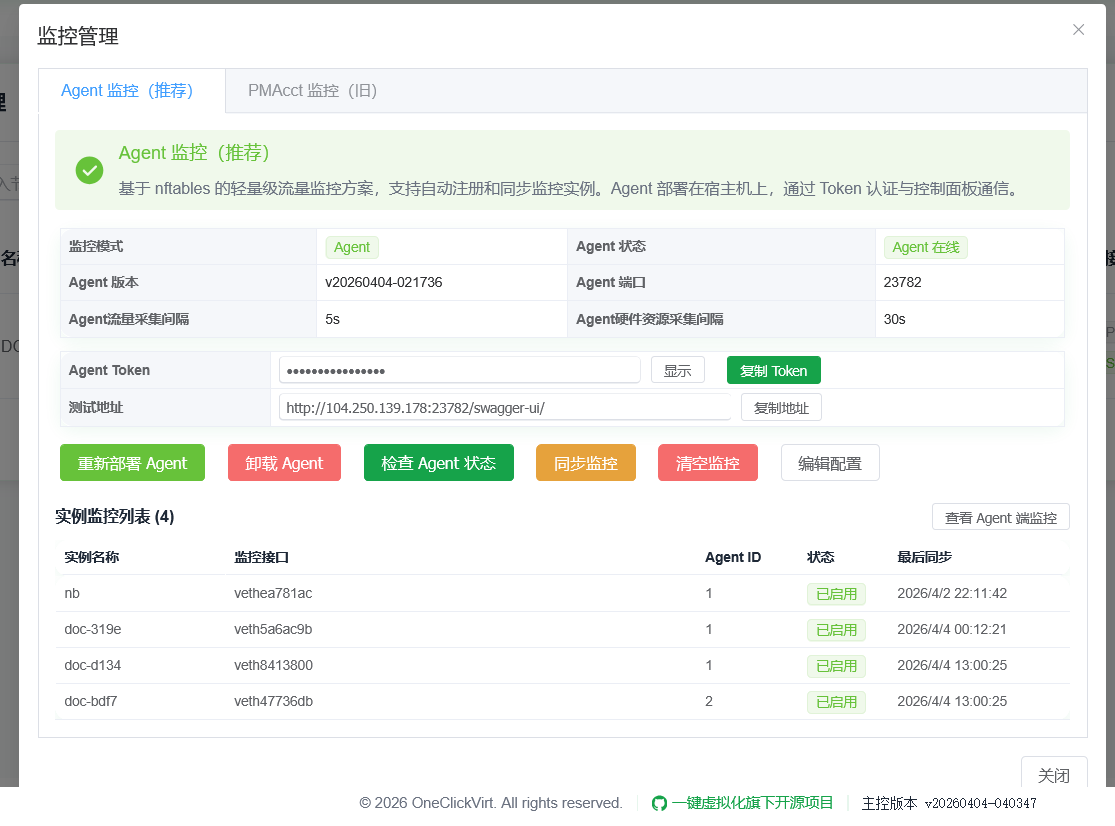Run 检查 Agent 状态 check
Image resolution: width=1115 pixels, height=826 pixels.
point(438,463)
